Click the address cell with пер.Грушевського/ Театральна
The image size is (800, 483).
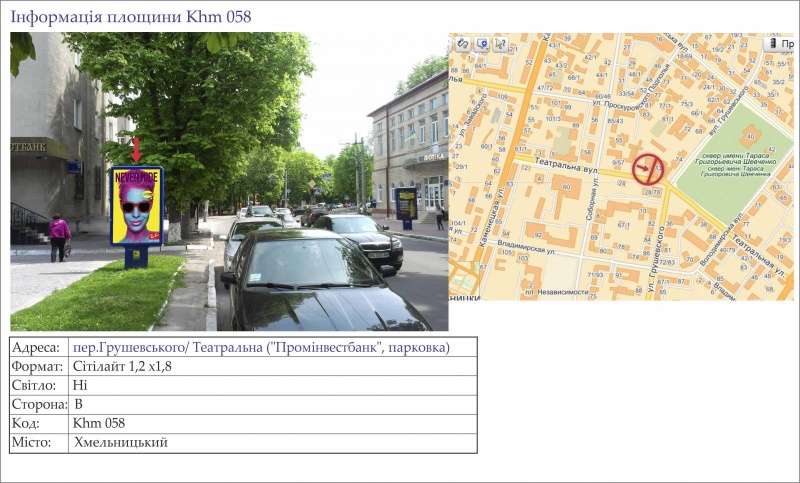(x=261, y=347)
